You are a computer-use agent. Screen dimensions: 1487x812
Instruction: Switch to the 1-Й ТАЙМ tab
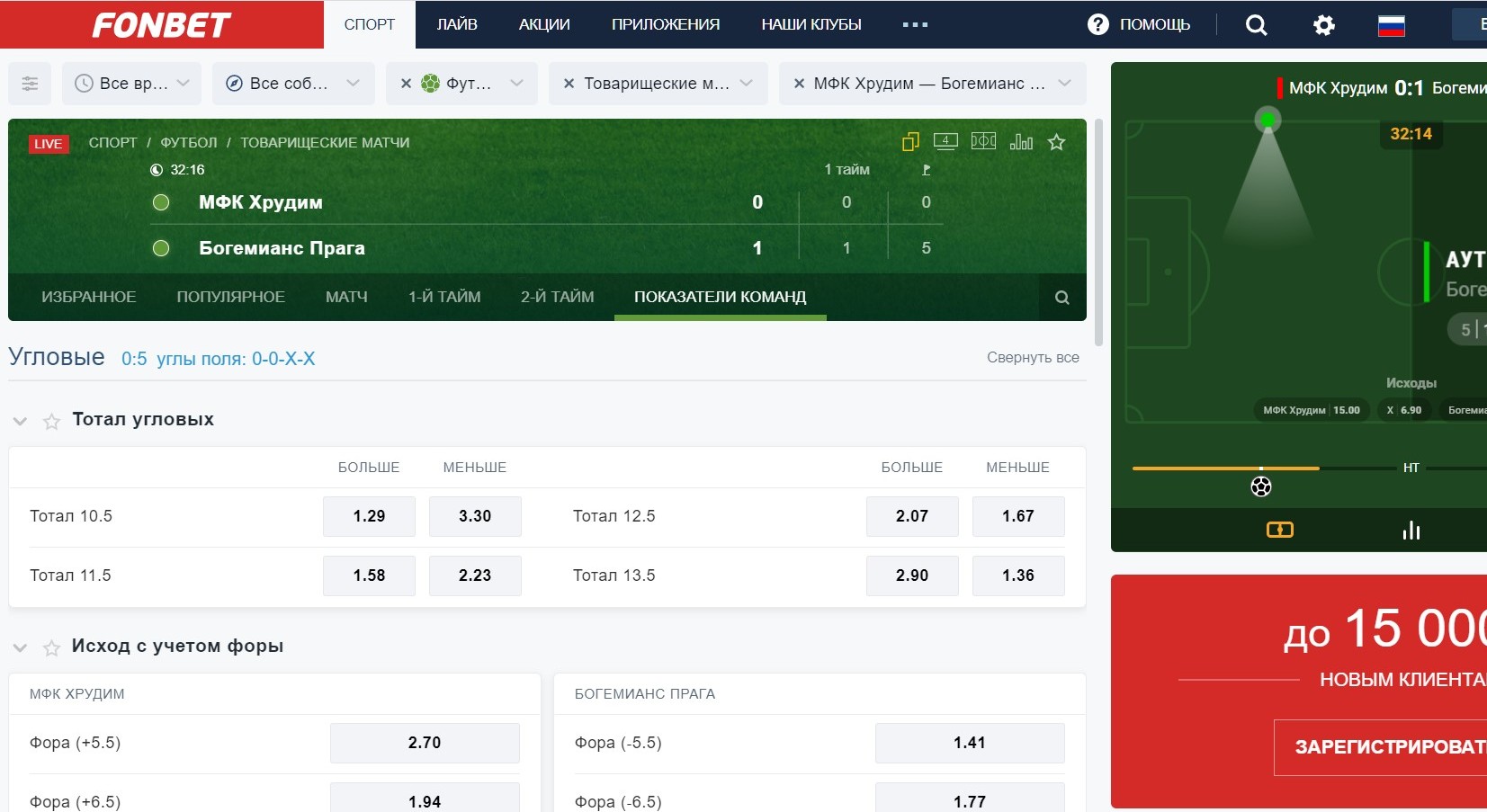point(444,297)
